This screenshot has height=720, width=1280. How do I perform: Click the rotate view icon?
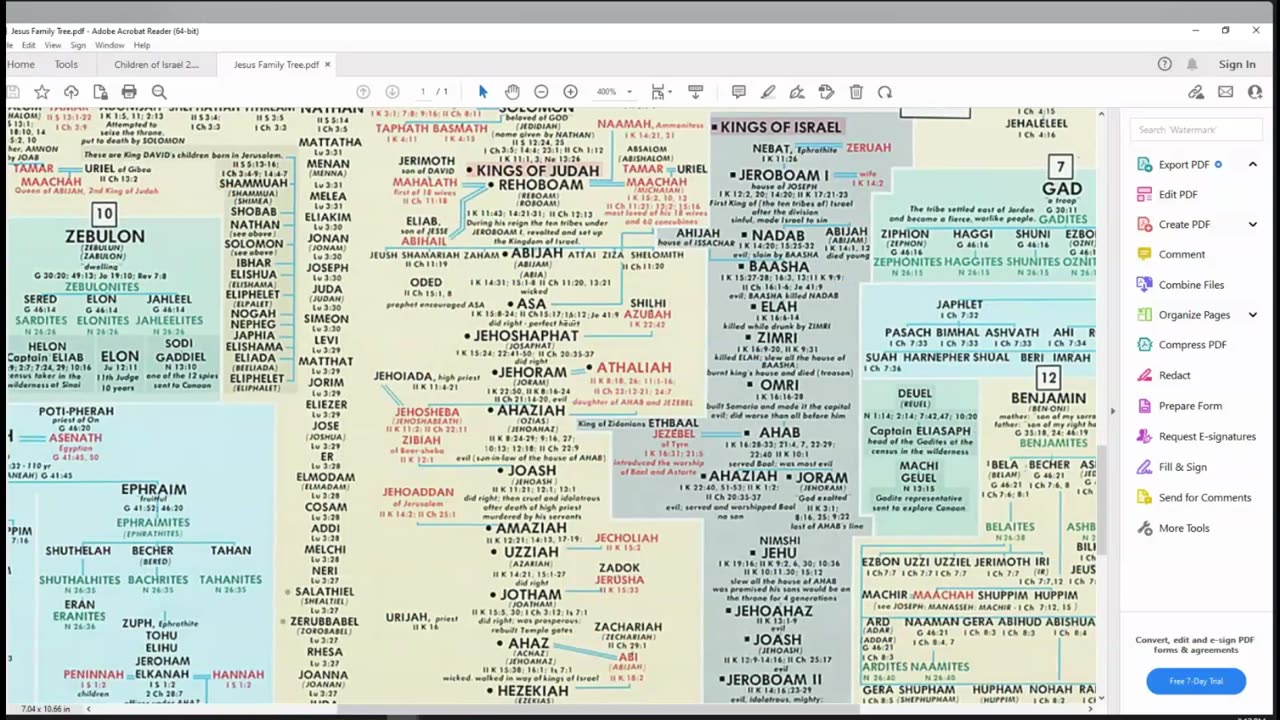point(885,92)
